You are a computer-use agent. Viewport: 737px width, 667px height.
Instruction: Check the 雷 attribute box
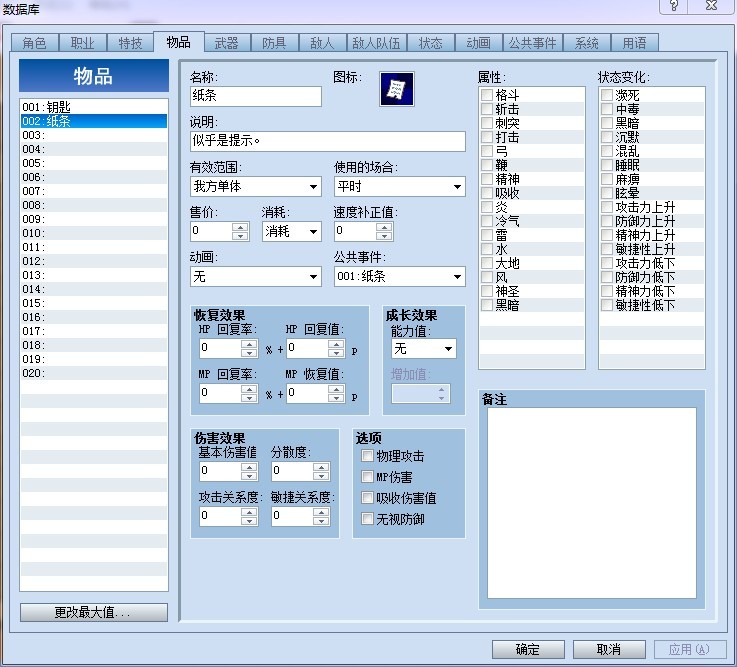click(487, 235)
